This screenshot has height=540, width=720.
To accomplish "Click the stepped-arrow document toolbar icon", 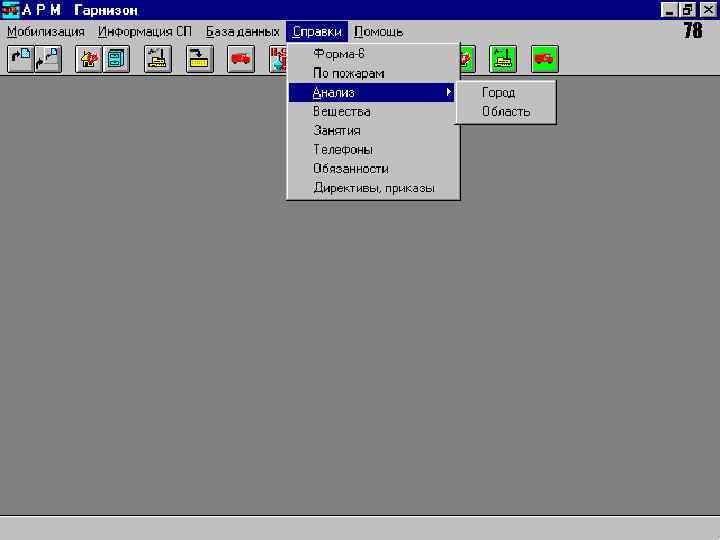I will (48, 59).
